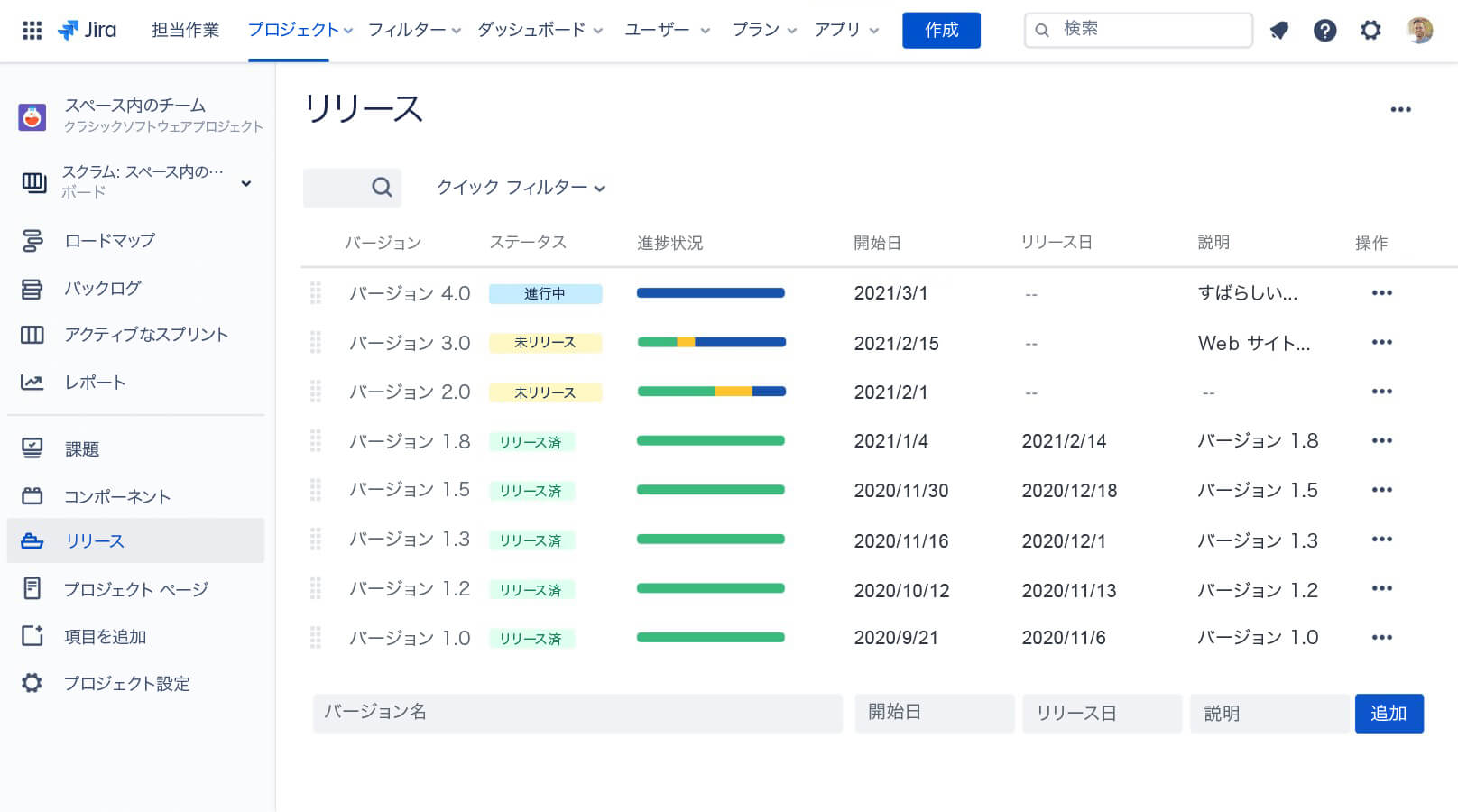Click the drag handle of バージョン 3.0
The image size is (1458, 812).
click(316, 343)
